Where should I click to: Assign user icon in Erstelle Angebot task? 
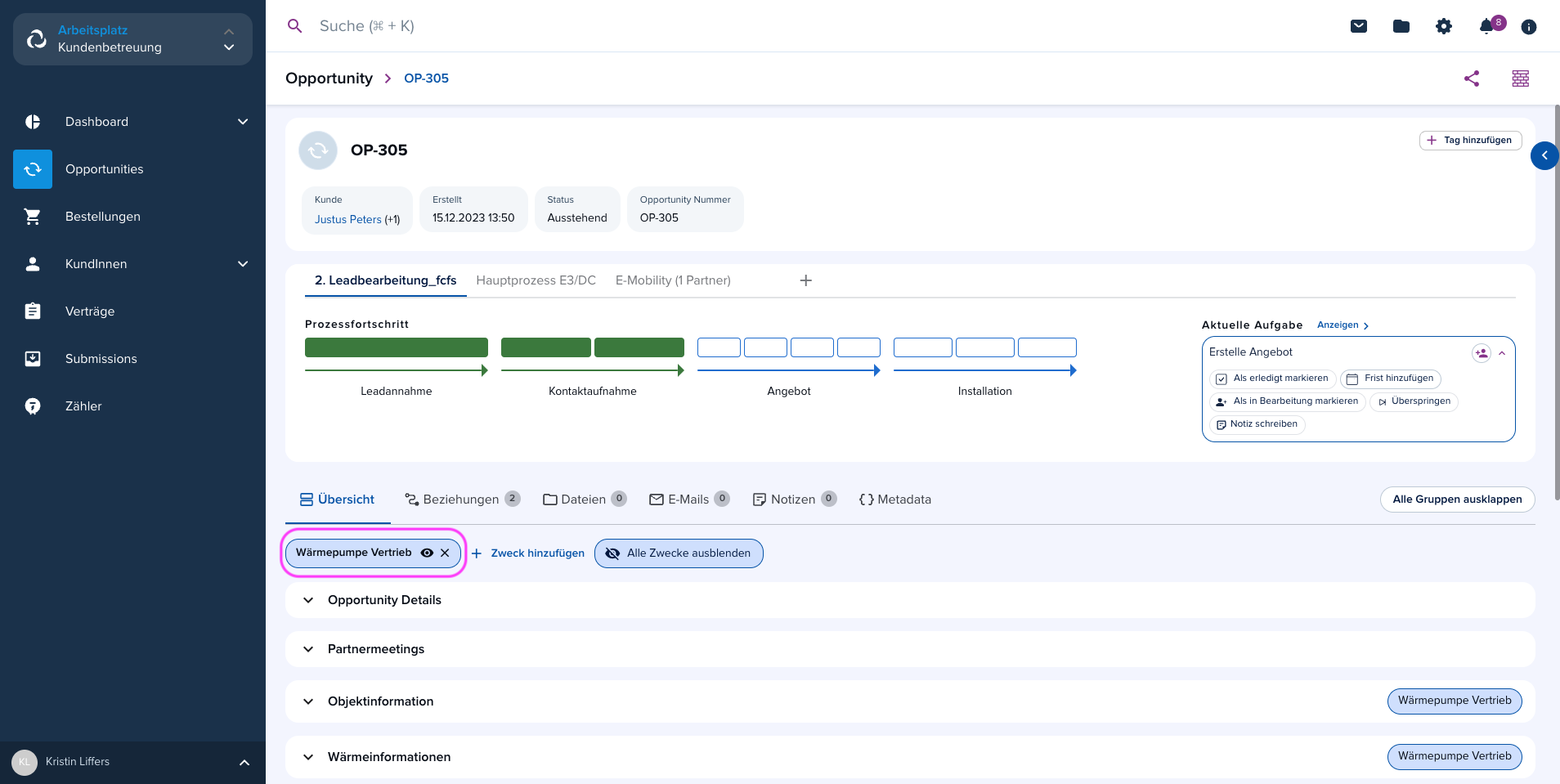coord(1482,353)
